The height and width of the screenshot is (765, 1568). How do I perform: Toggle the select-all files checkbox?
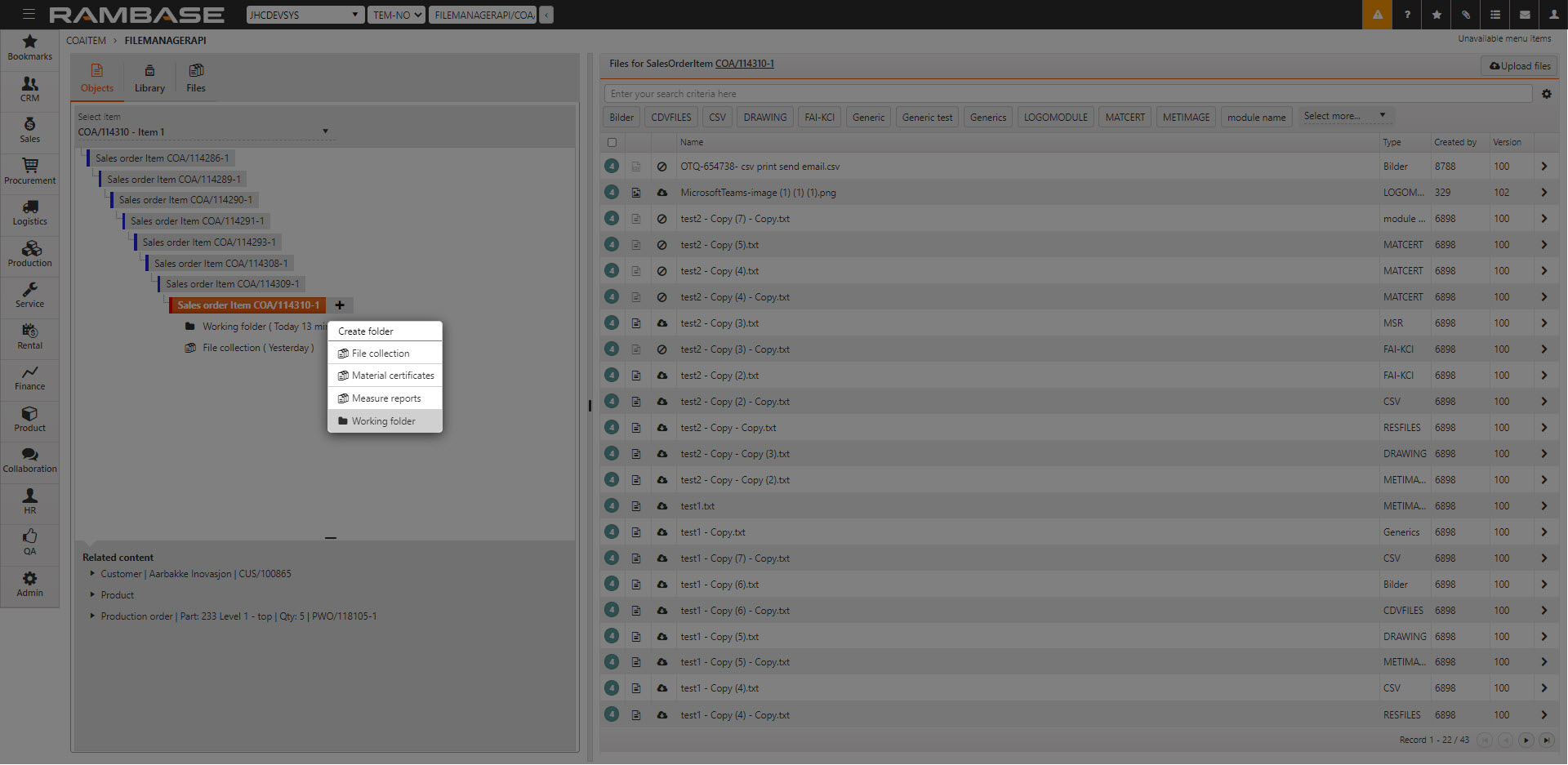612,142
